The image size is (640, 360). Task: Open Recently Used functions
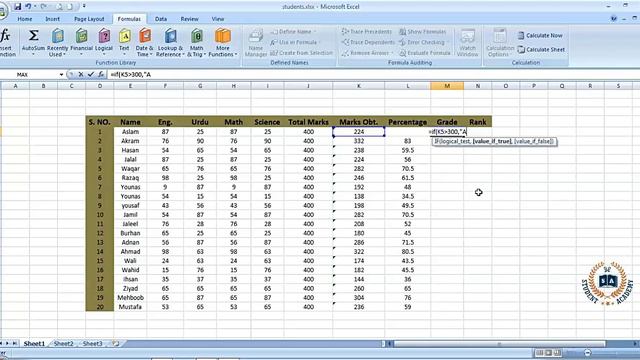[x=58, y=42]
